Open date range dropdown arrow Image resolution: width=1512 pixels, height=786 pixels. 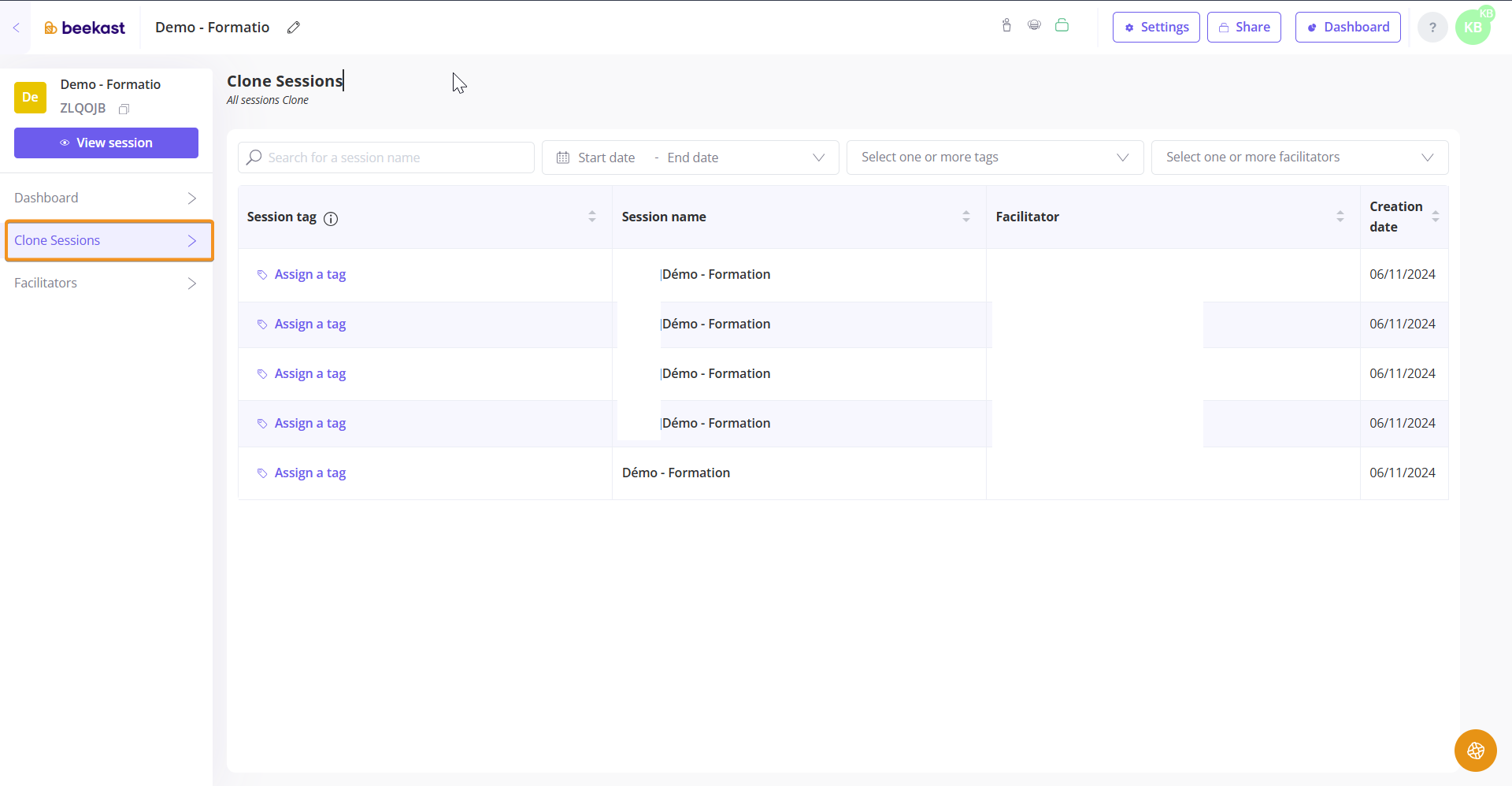coord(819,158)
